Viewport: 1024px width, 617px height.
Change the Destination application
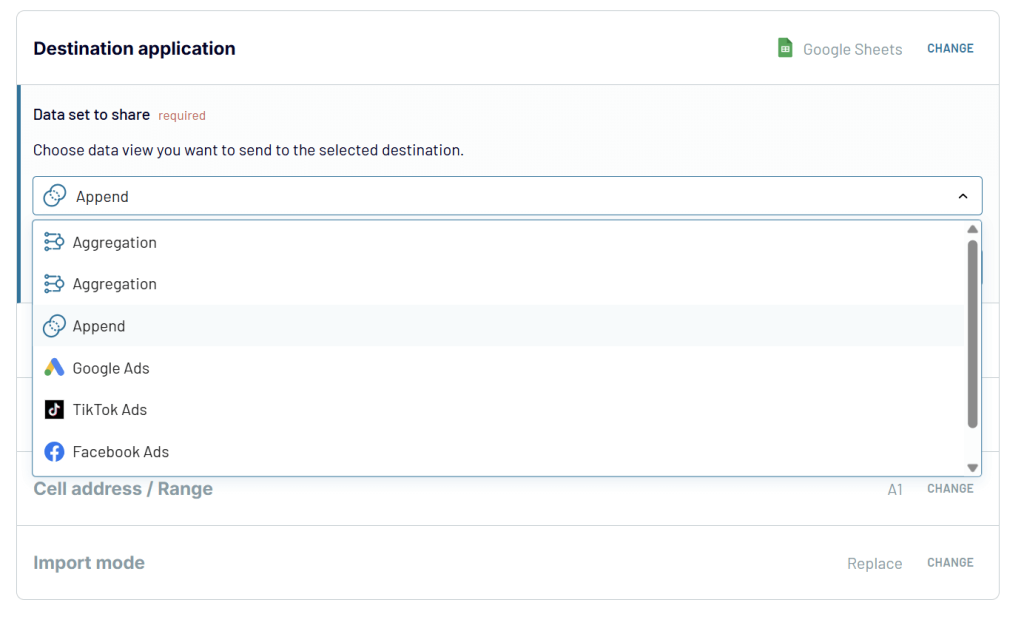pyautogui.click(x=950, y=48)
